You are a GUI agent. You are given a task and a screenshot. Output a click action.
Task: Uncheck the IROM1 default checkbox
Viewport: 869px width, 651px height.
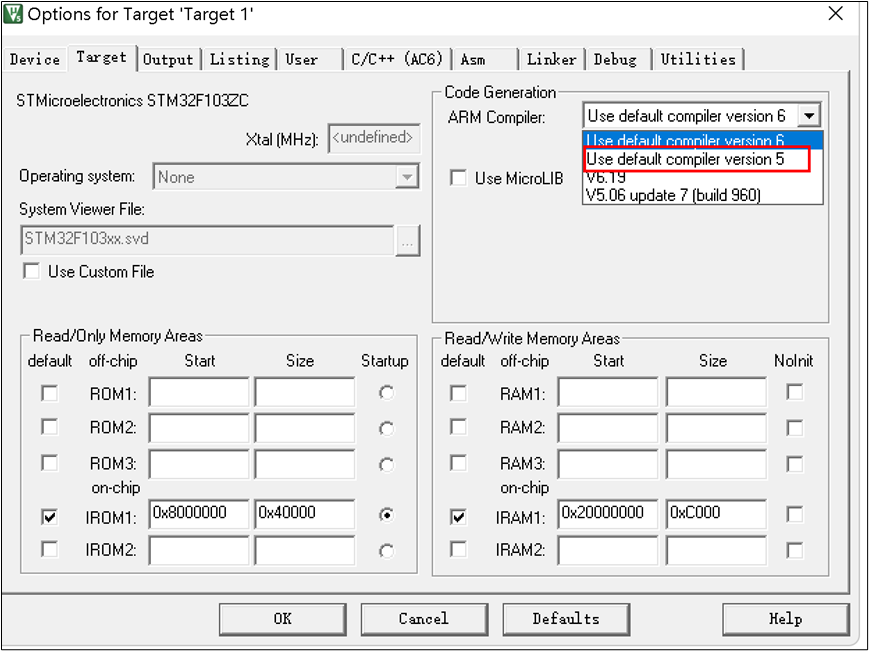click(49, 514)
